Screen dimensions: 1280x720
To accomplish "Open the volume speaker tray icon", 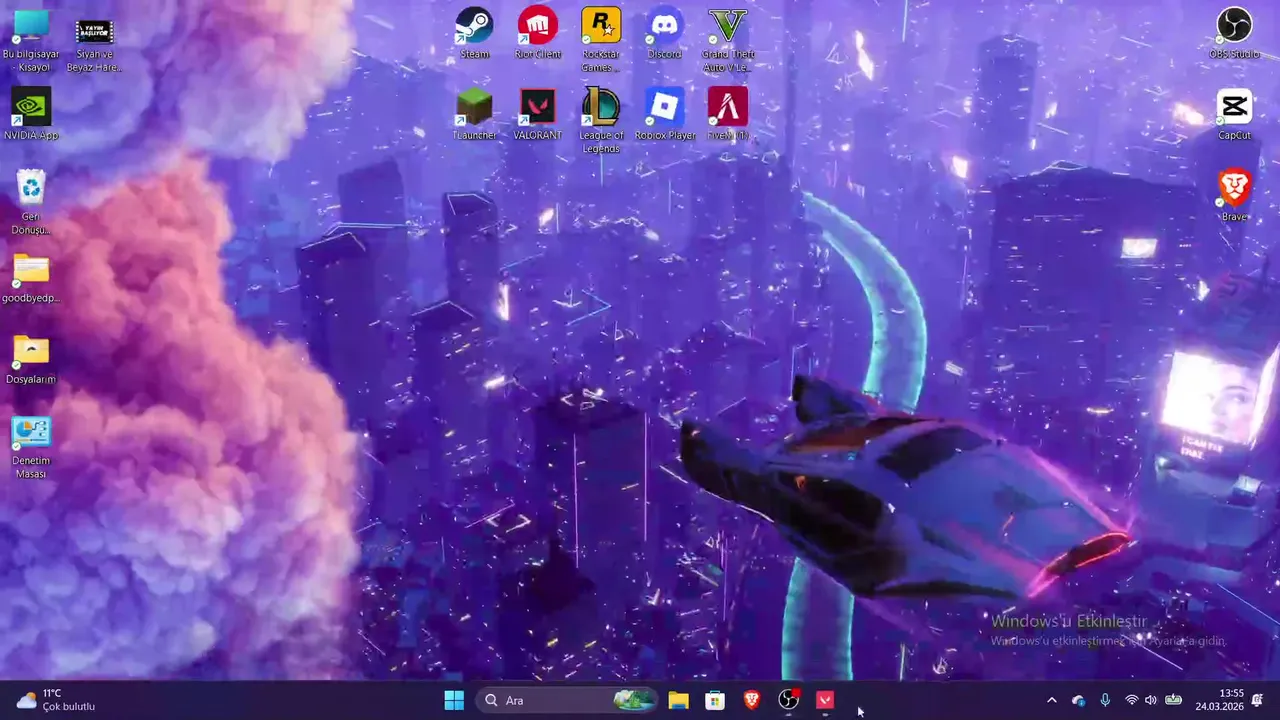I will (1150, 700).
